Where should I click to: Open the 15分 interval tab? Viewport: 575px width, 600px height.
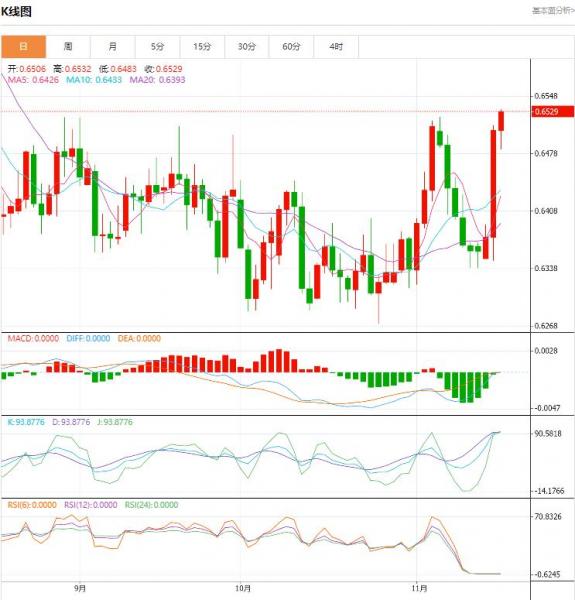[x=202, y=47]
